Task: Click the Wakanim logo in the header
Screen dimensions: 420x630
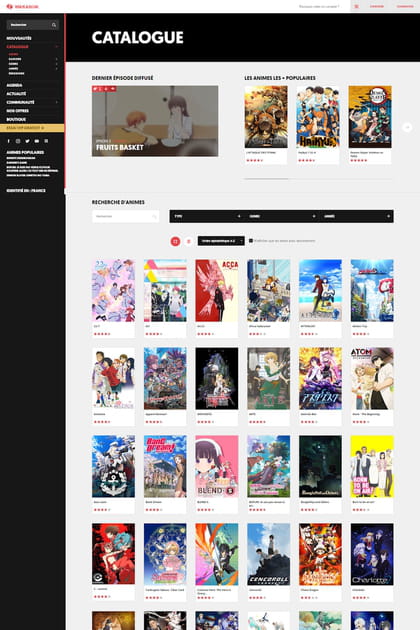Action: pyautogui.click(x=23, y=6)
